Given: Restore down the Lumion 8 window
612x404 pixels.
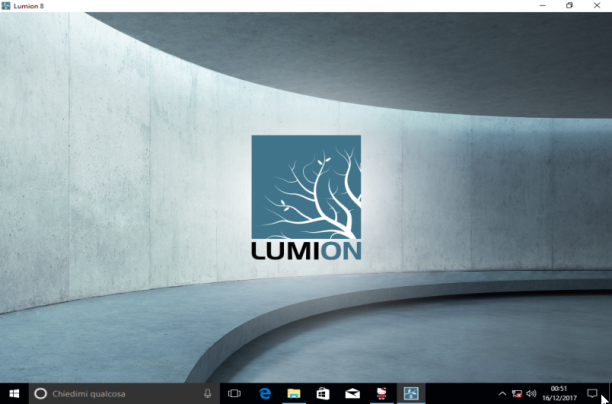Looking at the screenshot, I should click(x=570, y=5).
